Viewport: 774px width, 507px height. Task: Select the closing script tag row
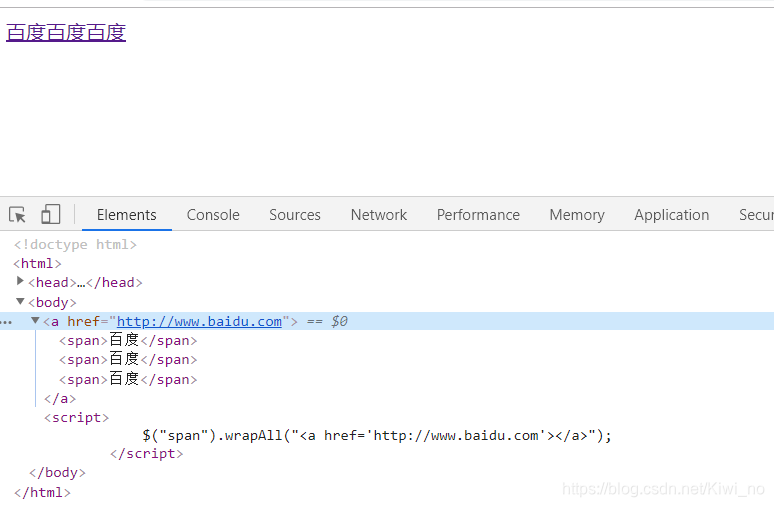[x=147, y=454]
